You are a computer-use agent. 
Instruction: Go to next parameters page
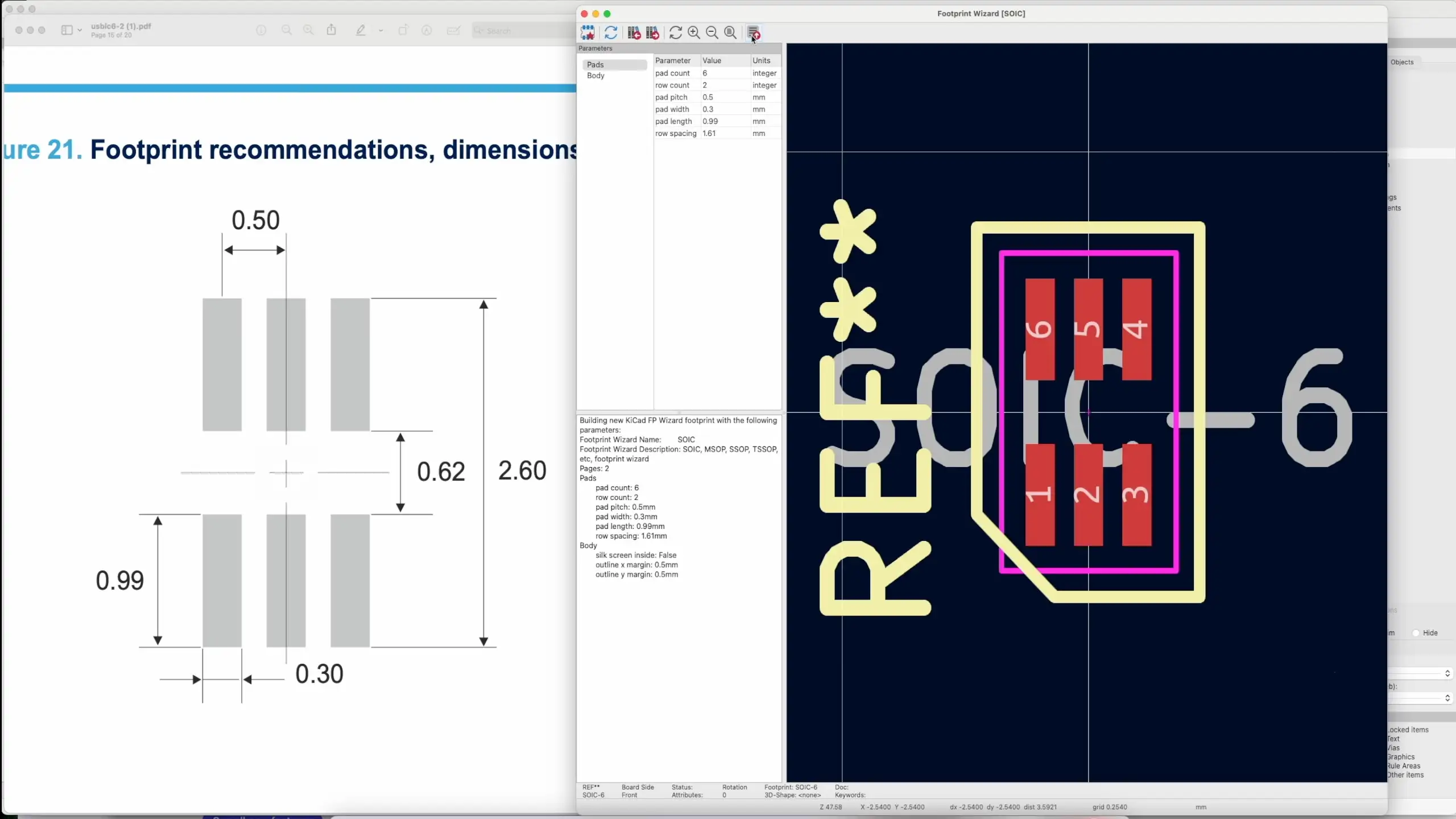[x=652, y=32]
